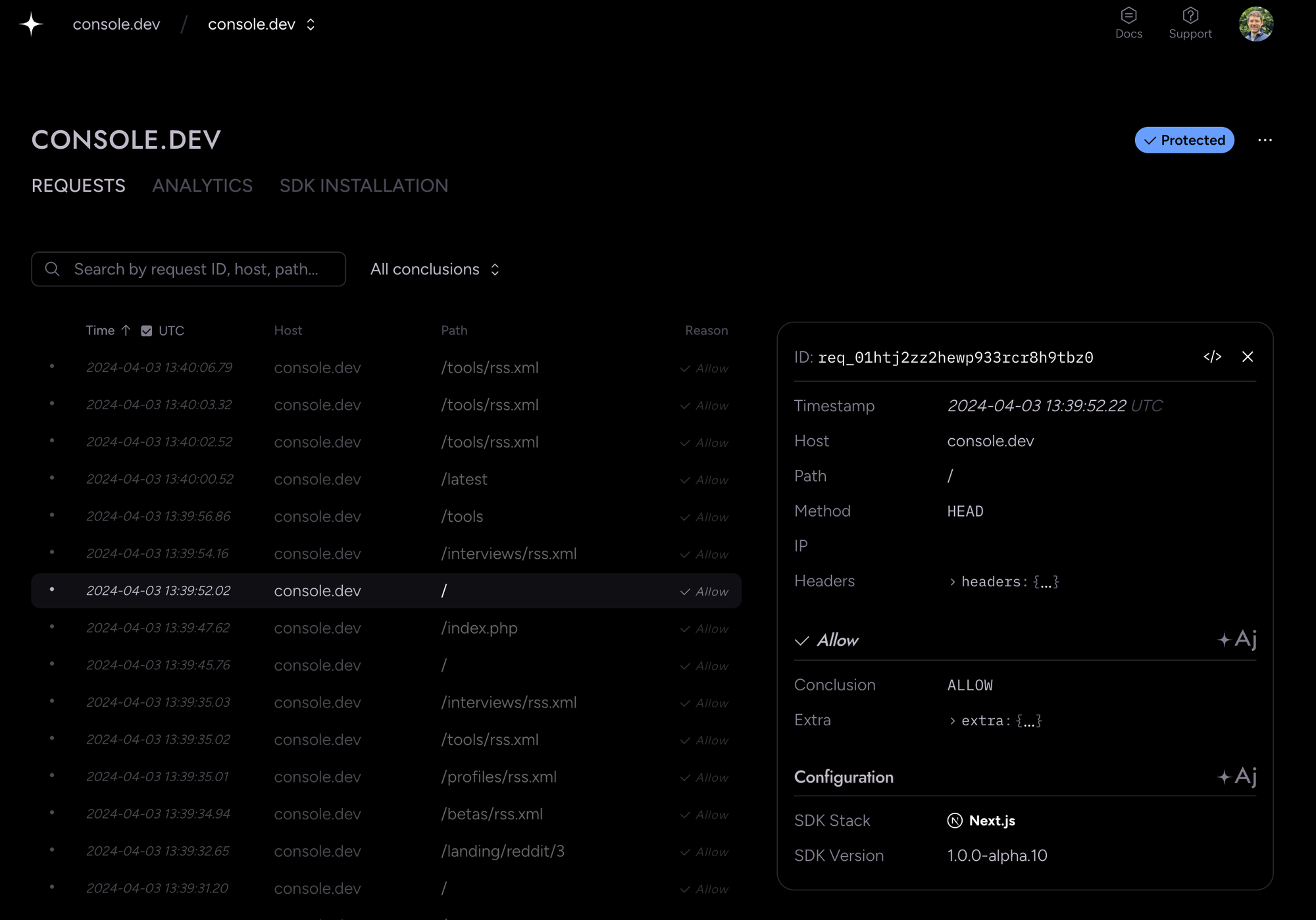The image size is (1316, 920).
Task: Click the Protected status button
Action: click(1184, 140)
